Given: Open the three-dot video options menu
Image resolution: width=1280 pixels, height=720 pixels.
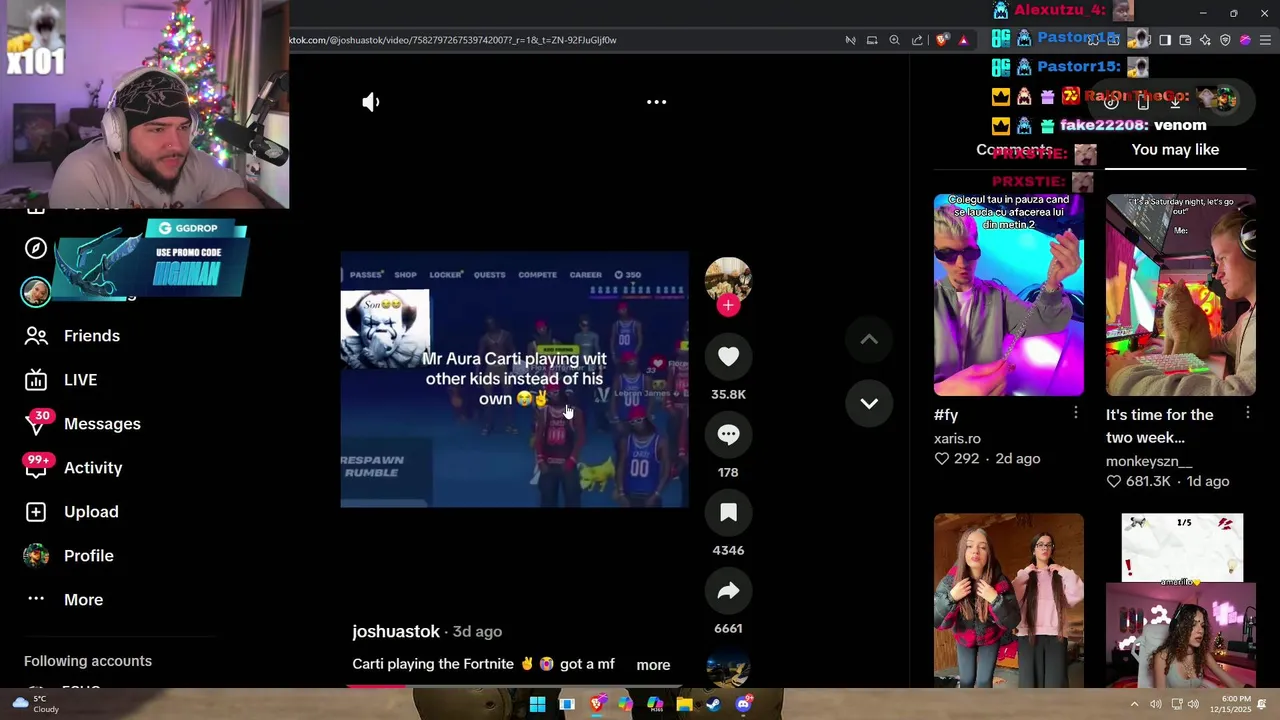Looking at the screenshot, I should (656, 102).
